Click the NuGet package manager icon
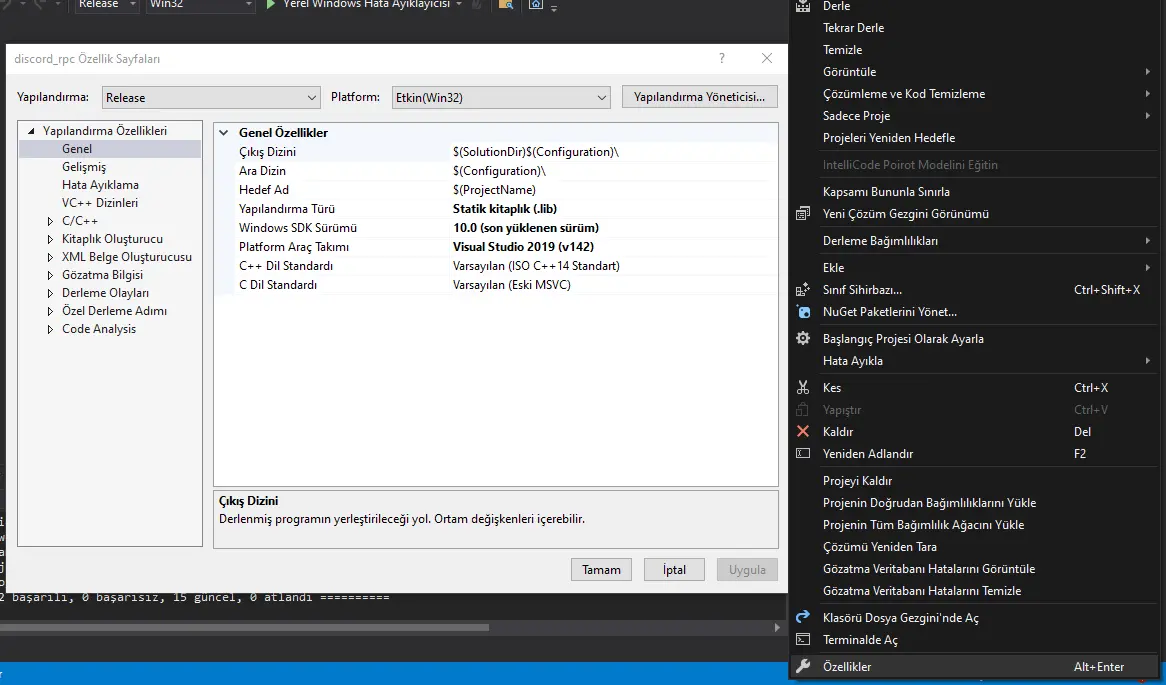Viewport: 1166px width, 685px height. pos(803,312)
